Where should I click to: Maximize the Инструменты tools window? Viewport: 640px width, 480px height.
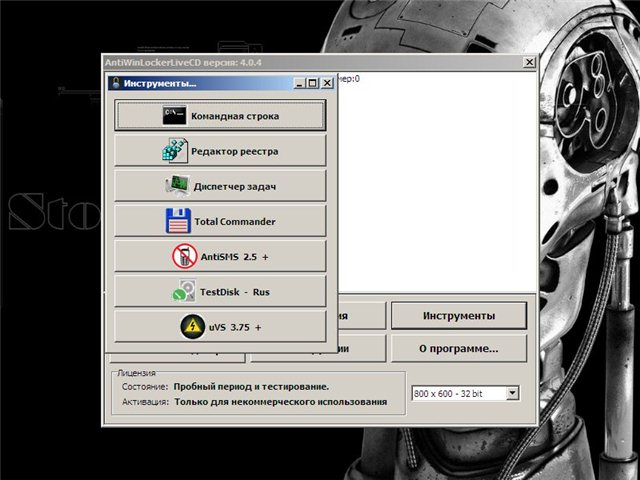(x=312, y=83)
